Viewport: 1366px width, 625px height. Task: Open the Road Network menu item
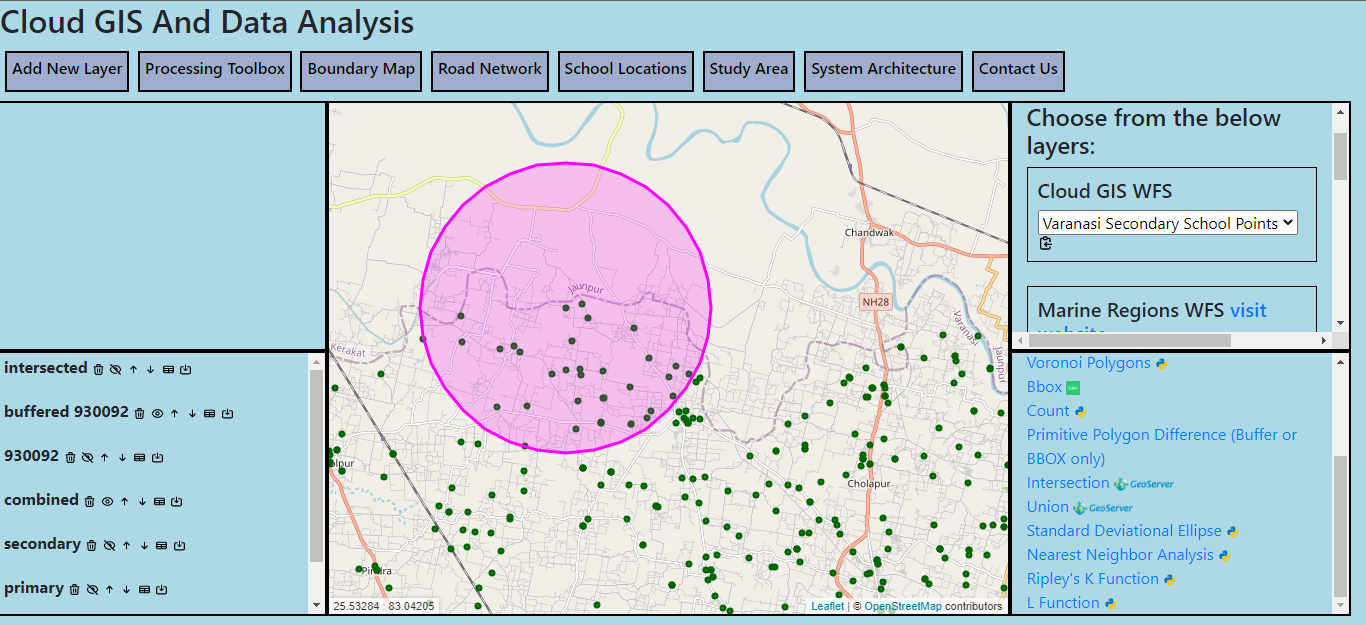pos(490,70)
